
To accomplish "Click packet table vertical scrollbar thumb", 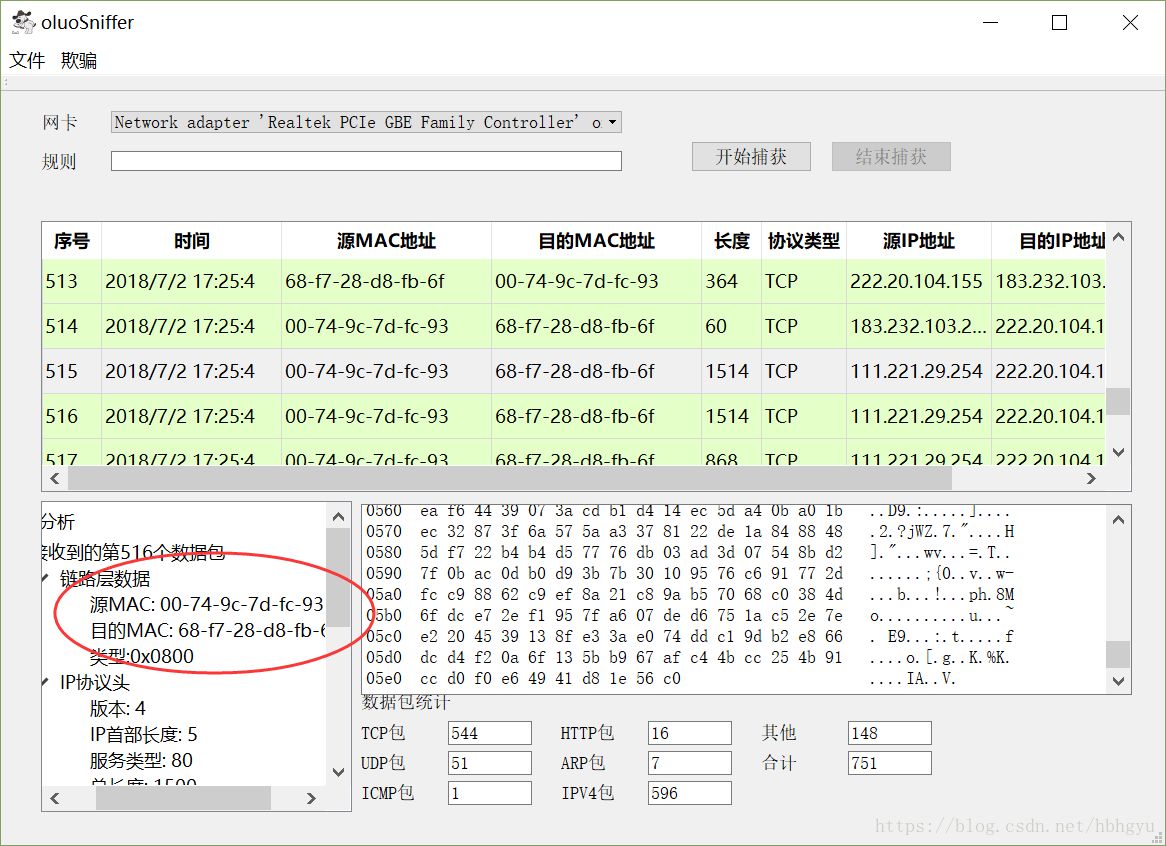I will click(1118, 401).
